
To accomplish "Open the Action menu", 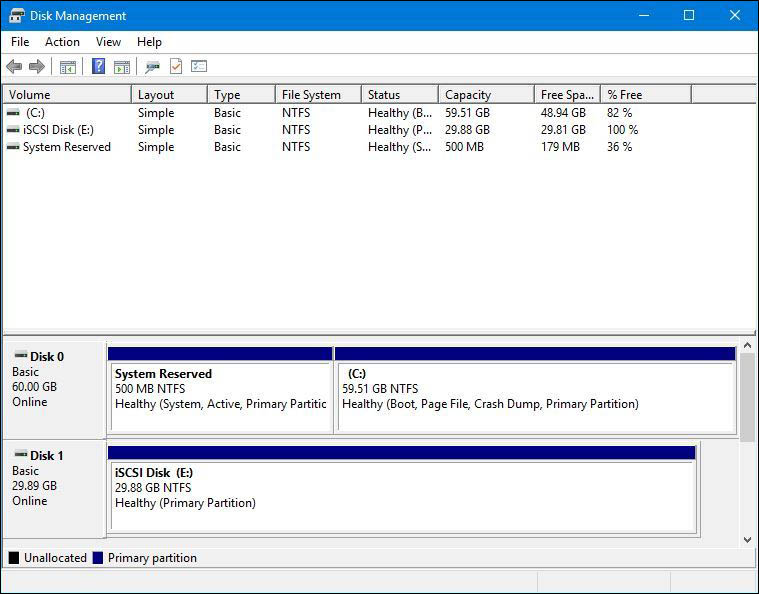I will [62, 42].
